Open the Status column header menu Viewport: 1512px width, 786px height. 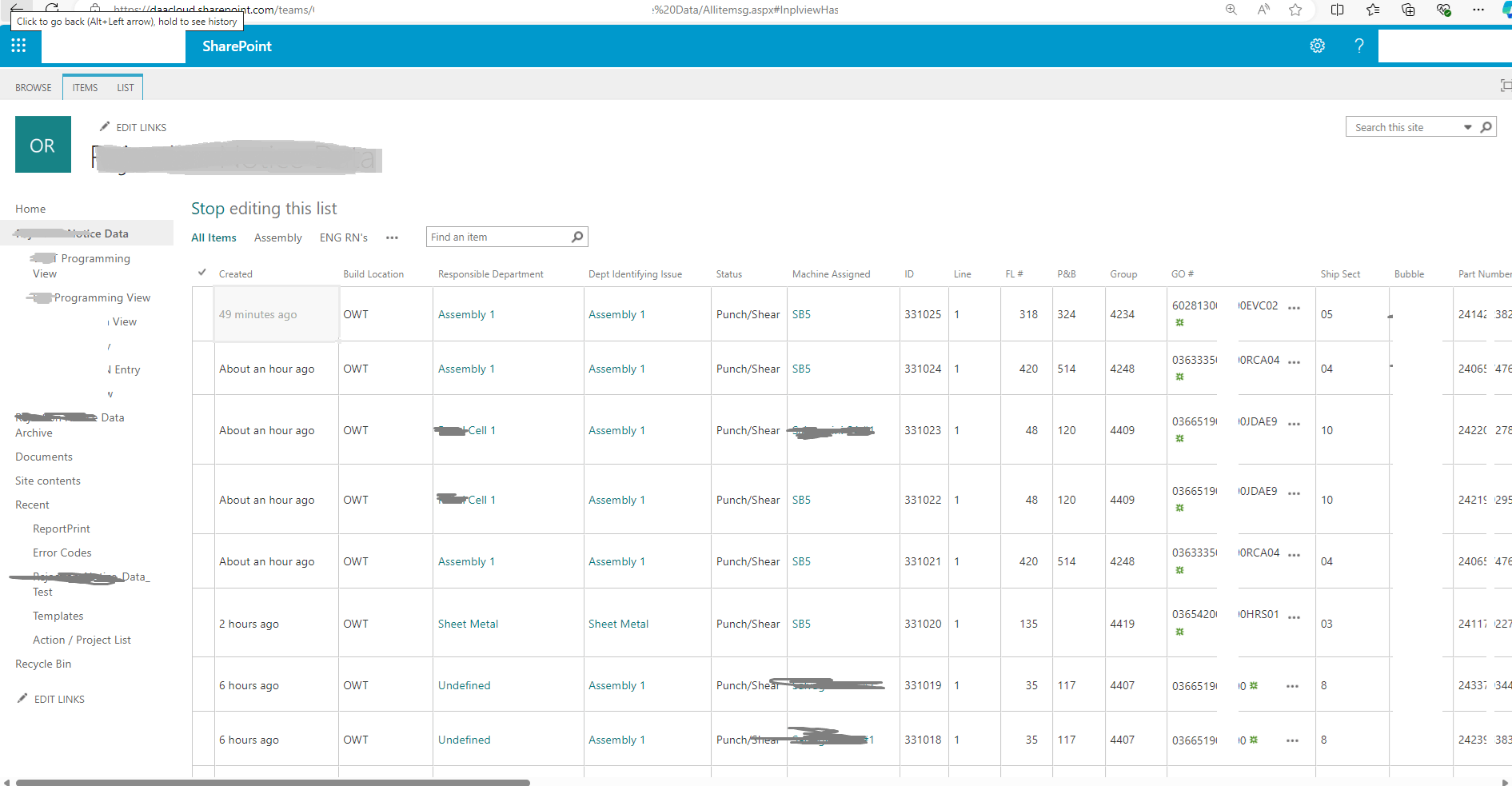pos(729,273)
